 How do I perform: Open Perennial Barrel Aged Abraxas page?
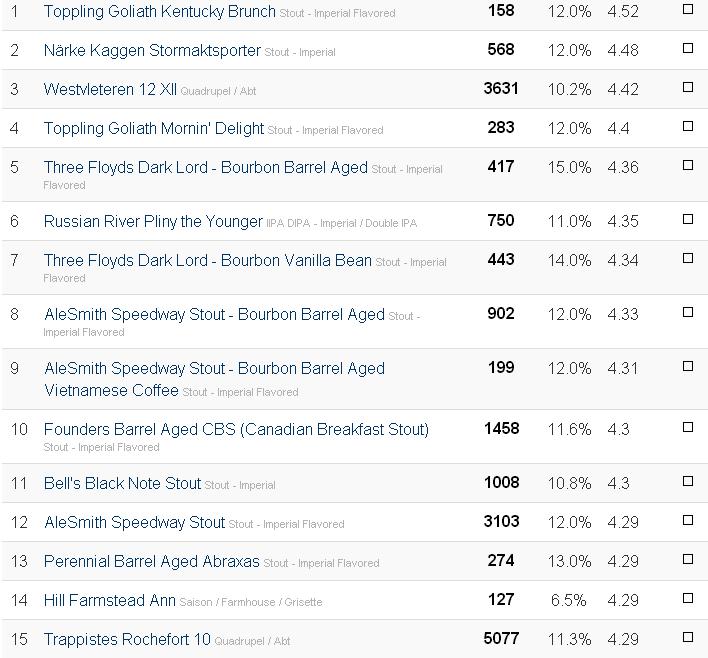tap(152, 562)
